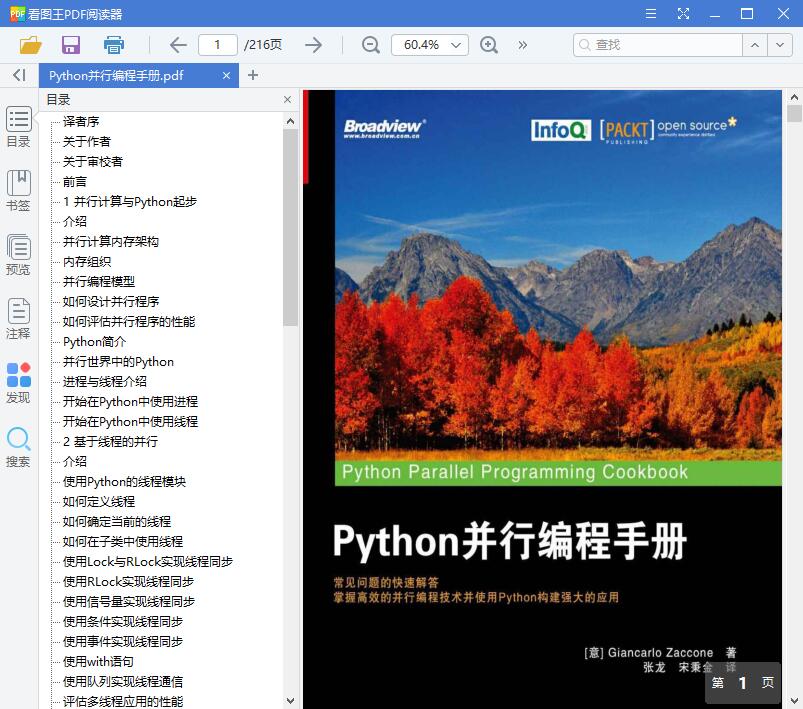Print the PDF document
The height and width of the screenshot is (709, 803).
112,45
